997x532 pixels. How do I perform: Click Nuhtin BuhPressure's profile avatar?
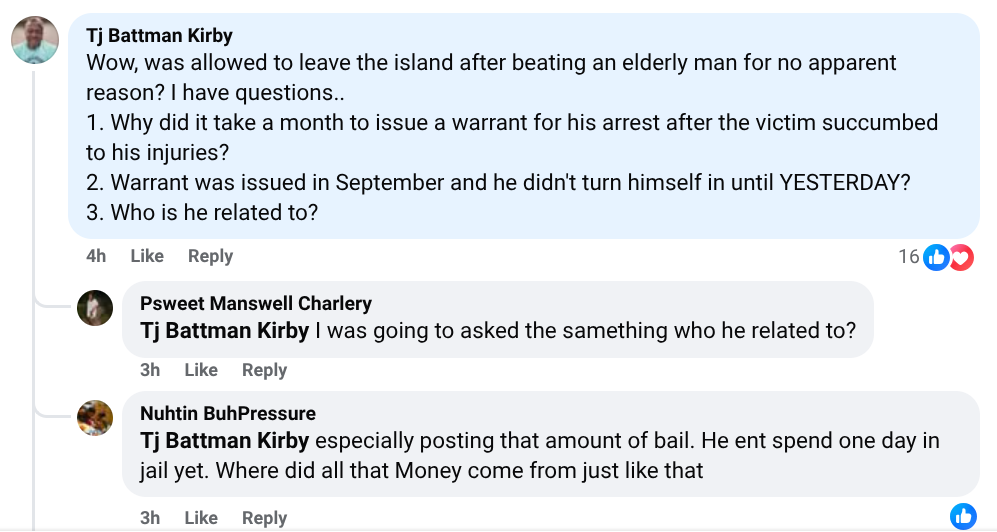(95, 418)
